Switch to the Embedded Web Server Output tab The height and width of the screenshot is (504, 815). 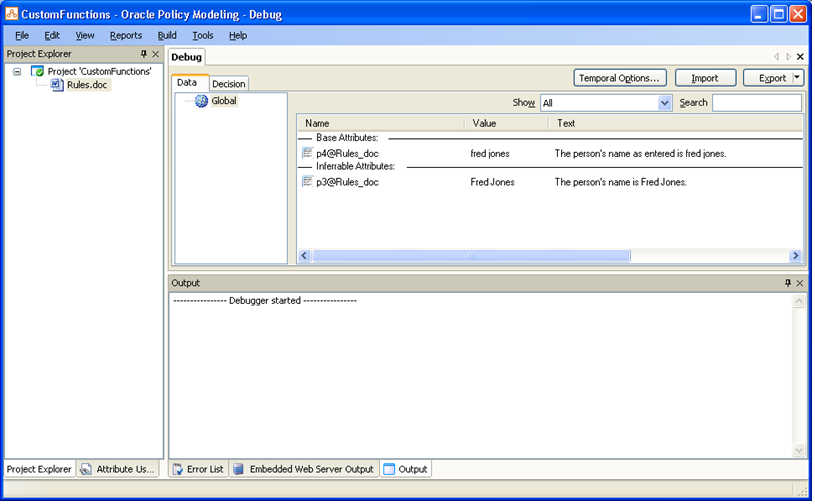[x=304, y=469]
